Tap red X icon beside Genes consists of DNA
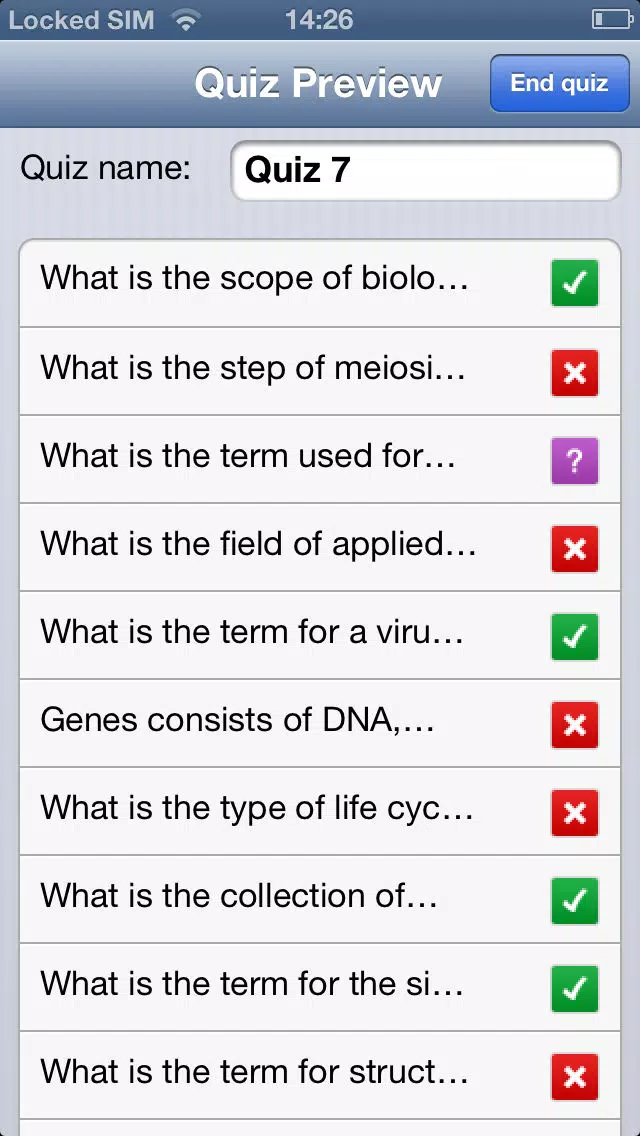640x1136 pixels. [574, 724]
